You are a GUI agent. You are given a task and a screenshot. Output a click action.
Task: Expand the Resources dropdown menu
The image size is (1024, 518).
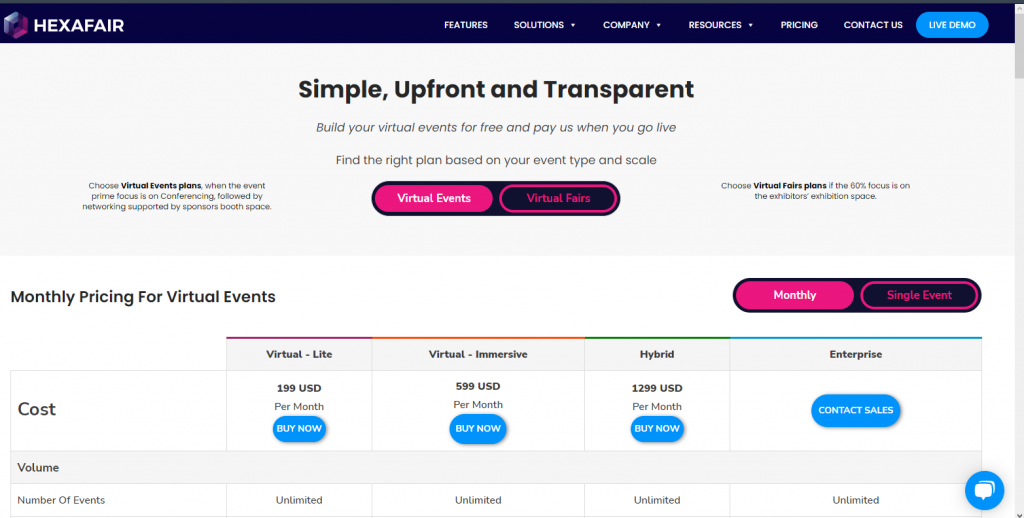click(720, 25)
